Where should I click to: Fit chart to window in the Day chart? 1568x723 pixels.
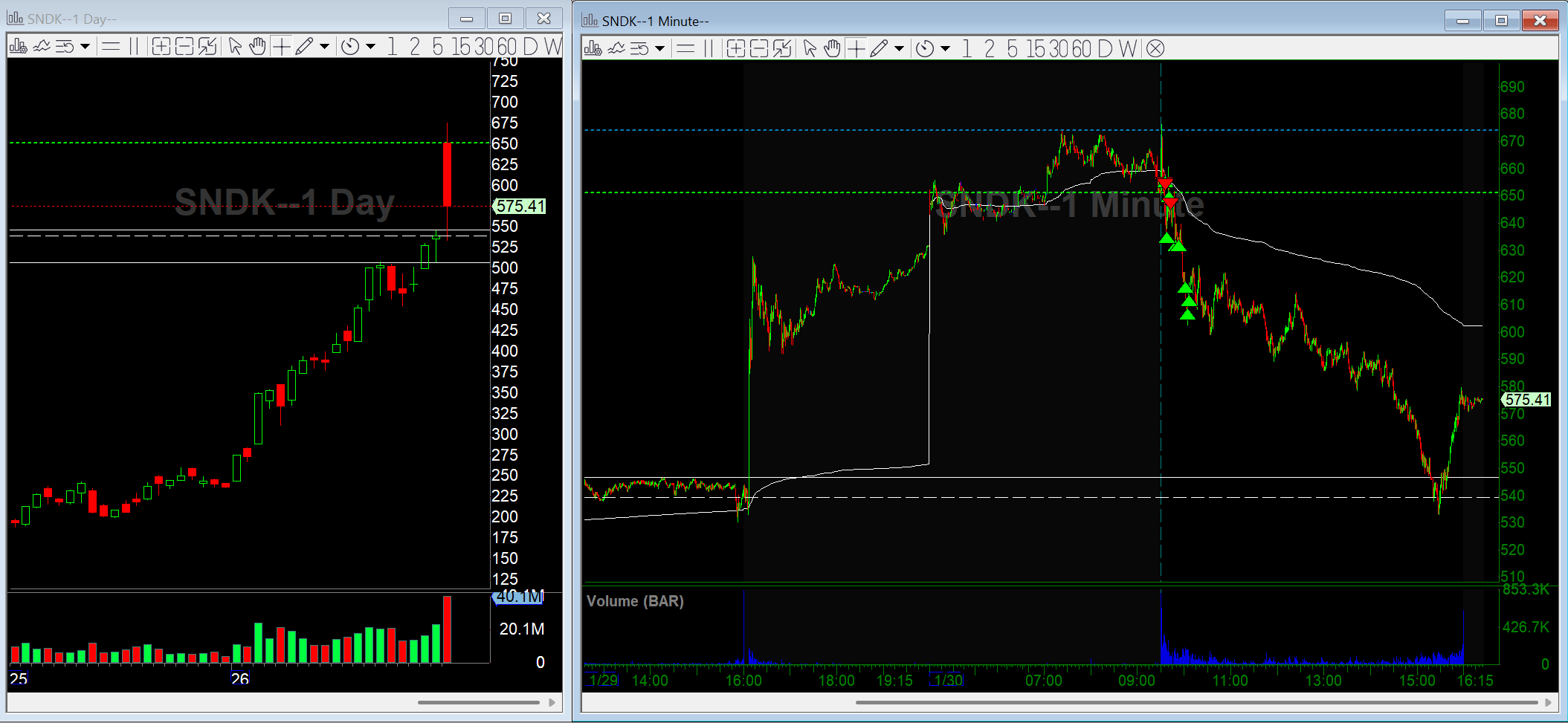(x=207, y=47)
